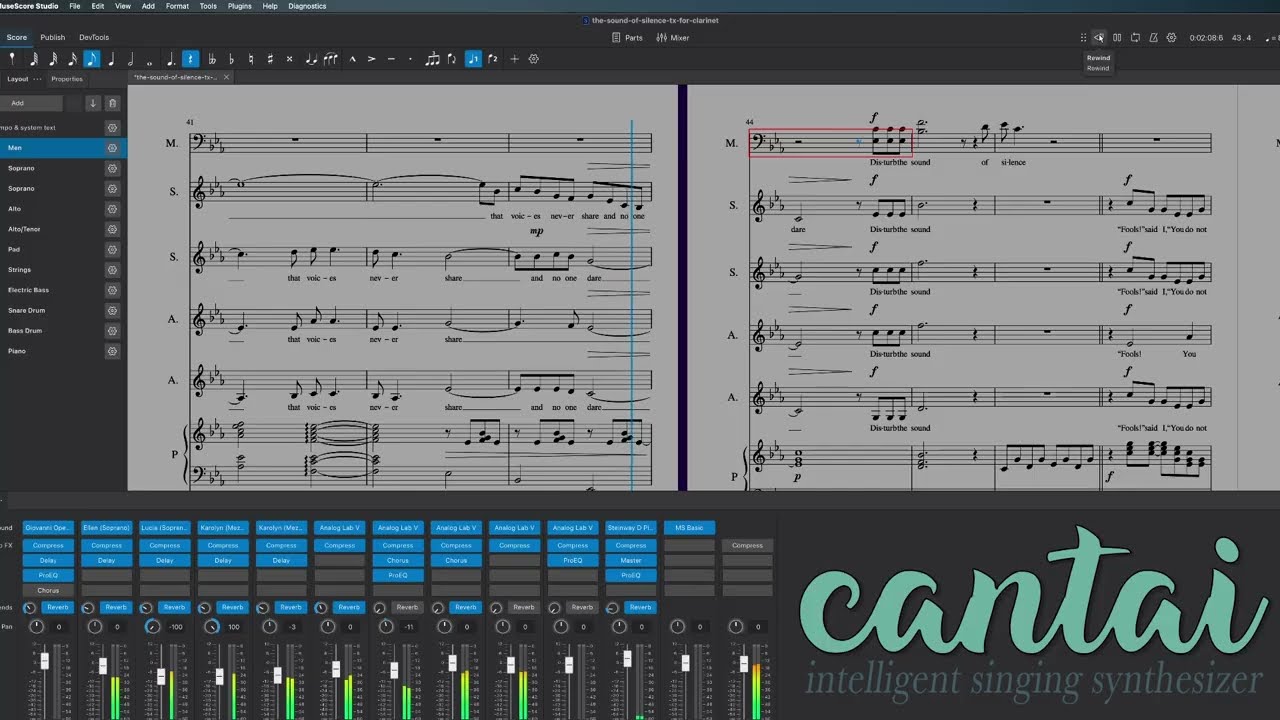The height and width of the screenshot is (720, 1280).
Task: Open settings for Pad instrument
Action: click(x=112, y=249)
